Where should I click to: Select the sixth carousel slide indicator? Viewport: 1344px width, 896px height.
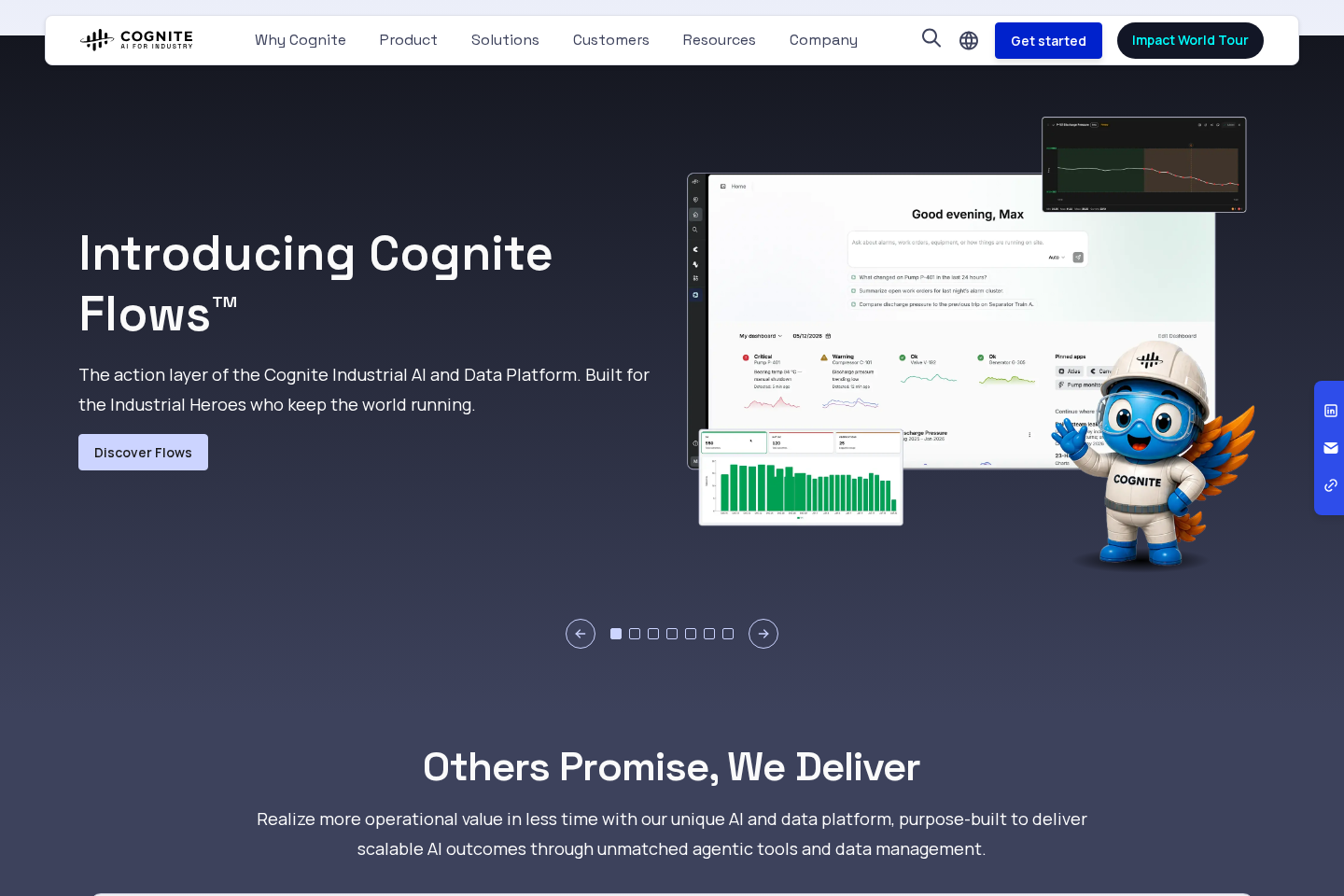tap(709, 634)
